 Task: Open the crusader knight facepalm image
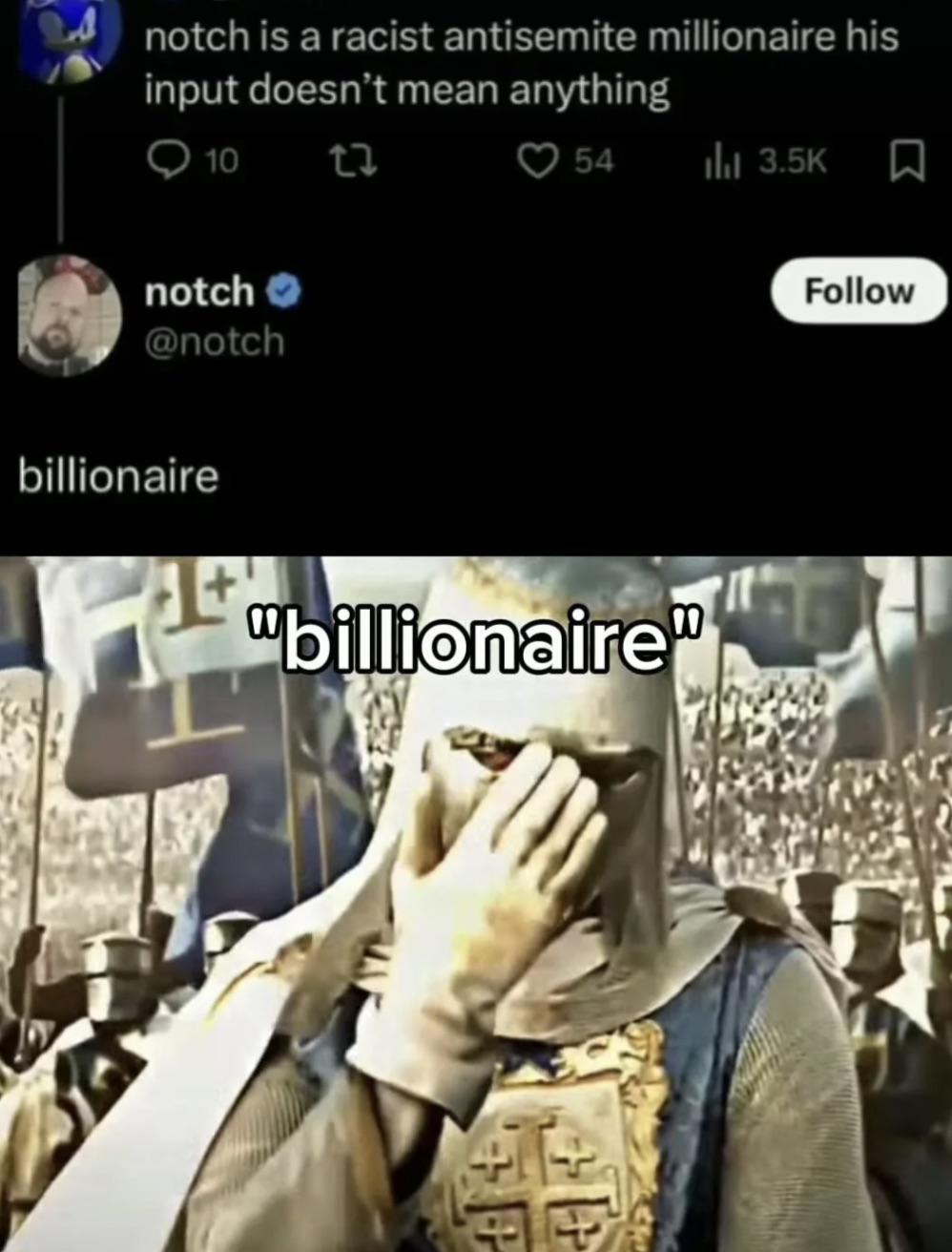pyautogui.click(x=476, y=904)
